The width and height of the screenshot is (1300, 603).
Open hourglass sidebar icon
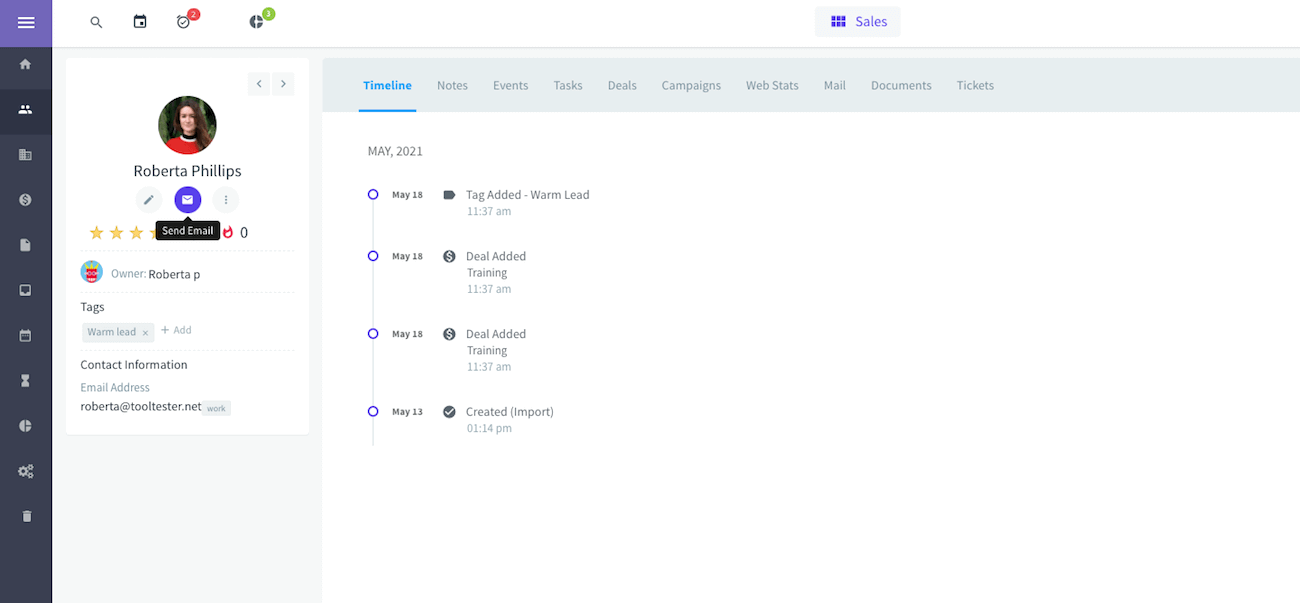(x=26, y=381)
